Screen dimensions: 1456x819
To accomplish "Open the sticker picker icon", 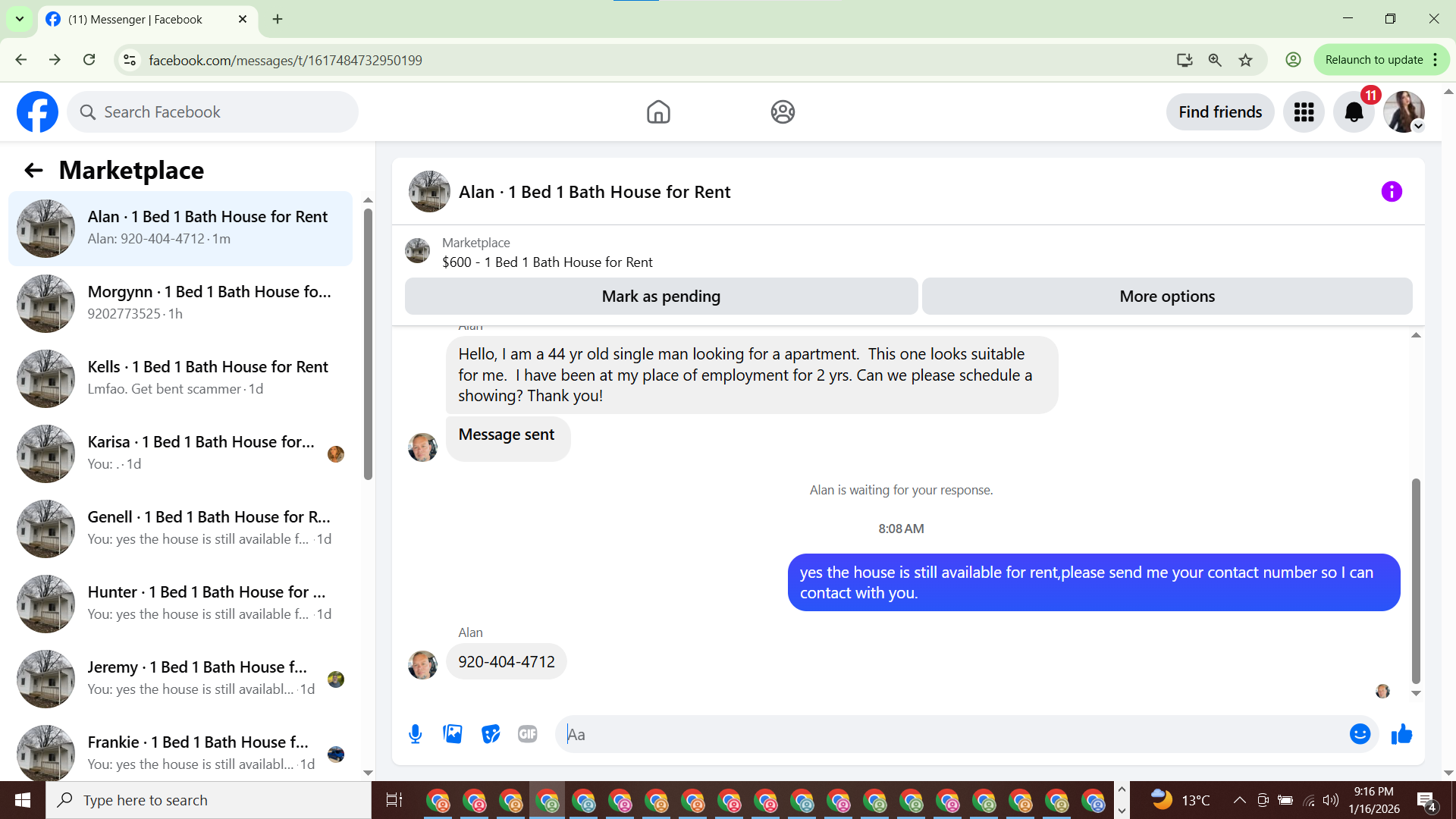I will (x=491, y=734).
